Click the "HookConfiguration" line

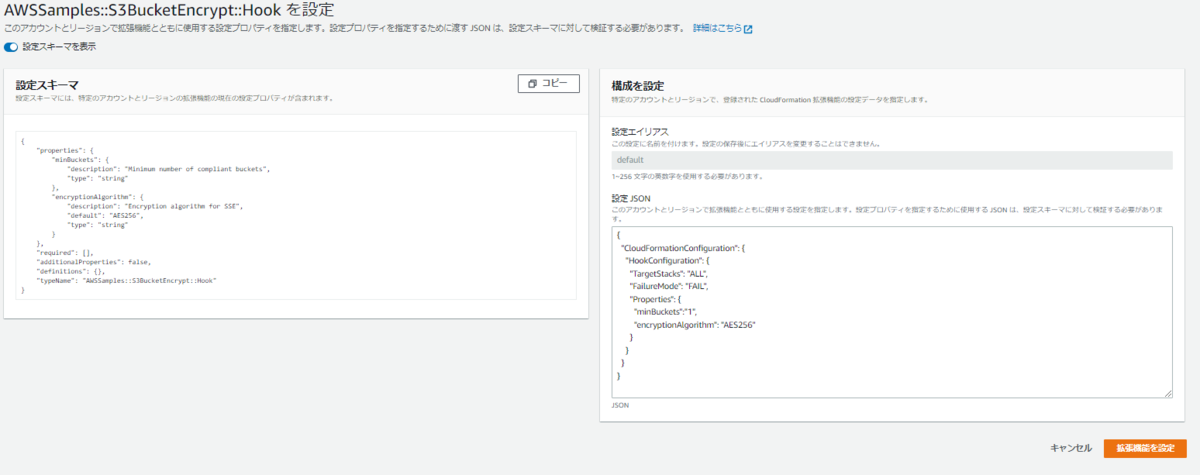(666, 259)
